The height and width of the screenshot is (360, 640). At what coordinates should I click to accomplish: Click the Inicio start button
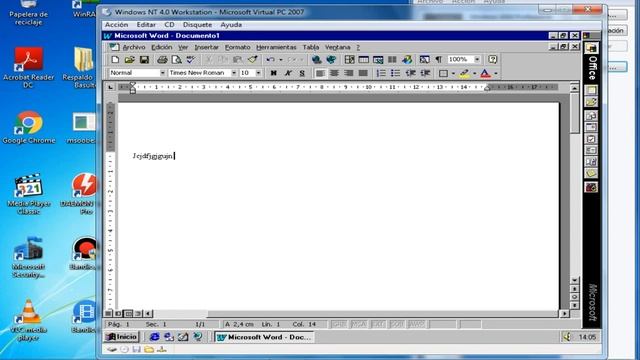coord(122,337)
